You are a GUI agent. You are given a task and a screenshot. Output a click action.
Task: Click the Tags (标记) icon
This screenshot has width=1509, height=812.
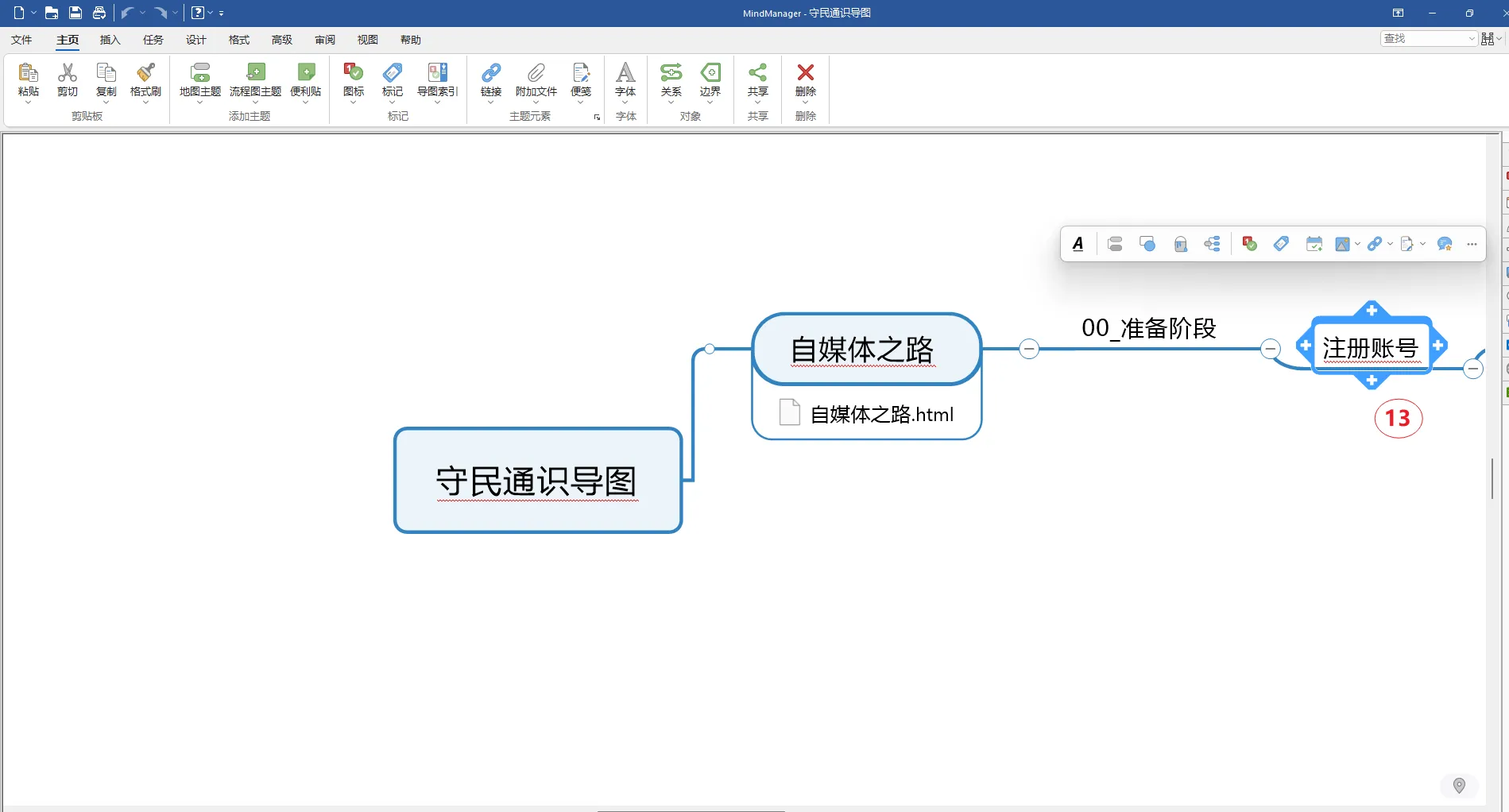393,73
